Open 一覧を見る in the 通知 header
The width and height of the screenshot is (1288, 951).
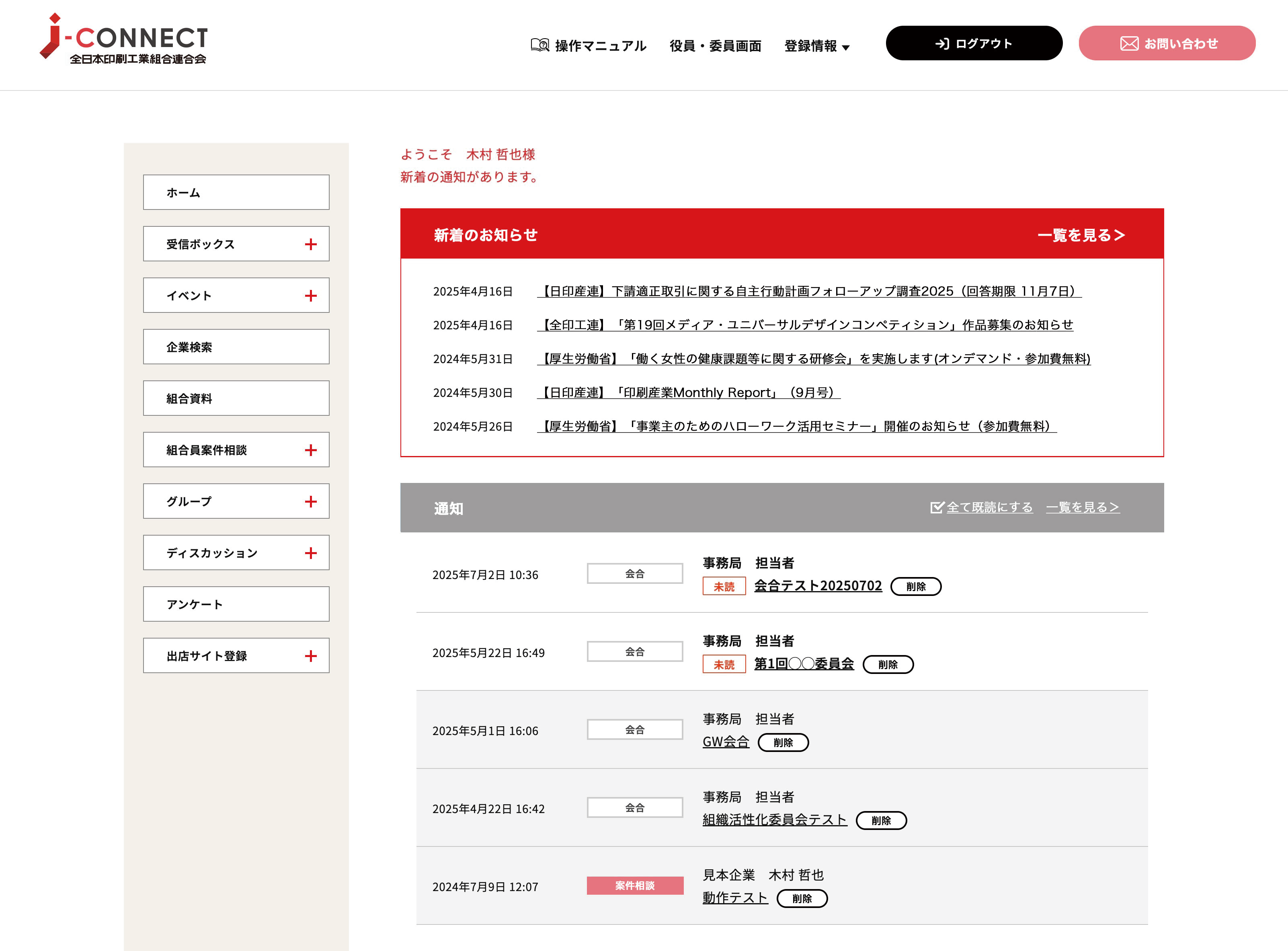(x=1083, y=507)
